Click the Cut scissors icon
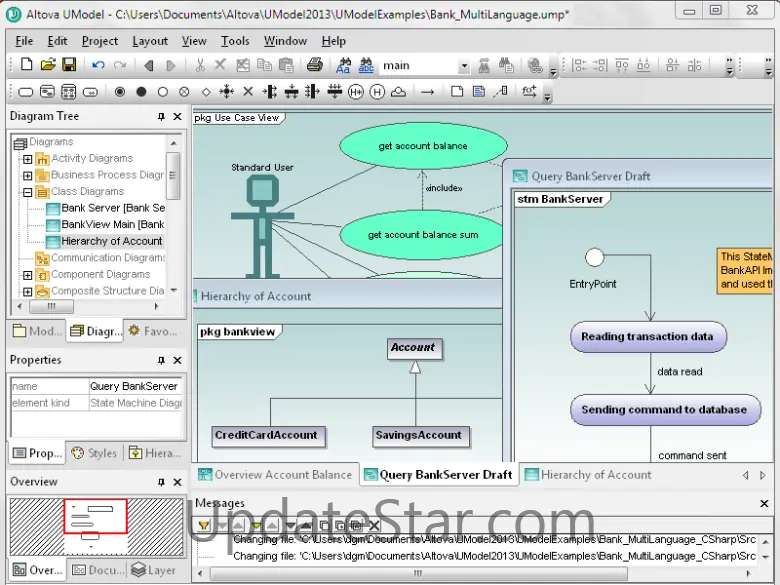Screen dimensions: 780x585 (200, 65)
